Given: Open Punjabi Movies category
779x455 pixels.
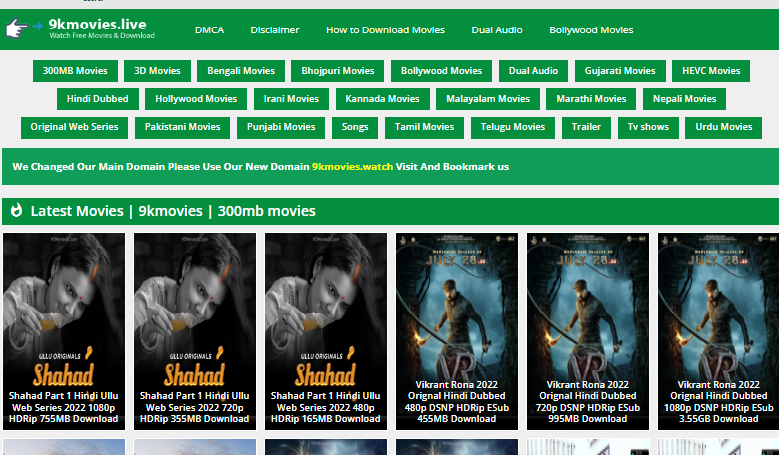Looking at the screenshot, I should tap(281, 127).
